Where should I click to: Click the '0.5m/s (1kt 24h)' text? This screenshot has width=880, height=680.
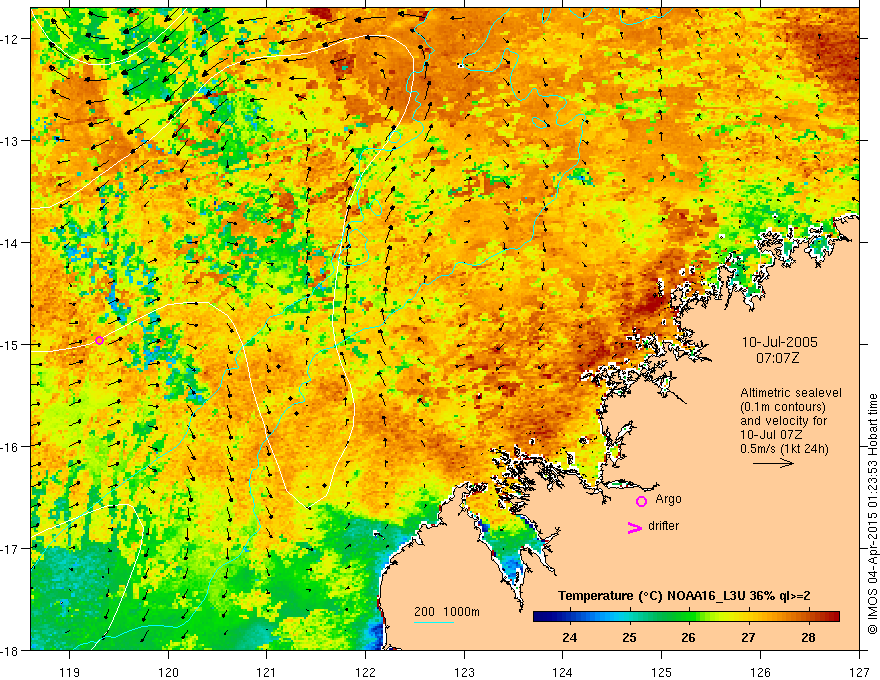point(784,449)
